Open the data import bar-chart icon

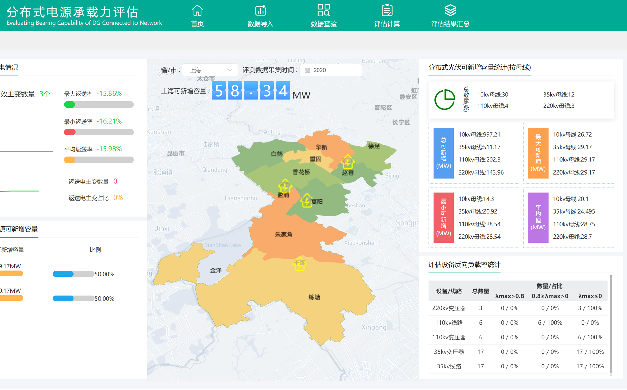click(x=260, y=10)
